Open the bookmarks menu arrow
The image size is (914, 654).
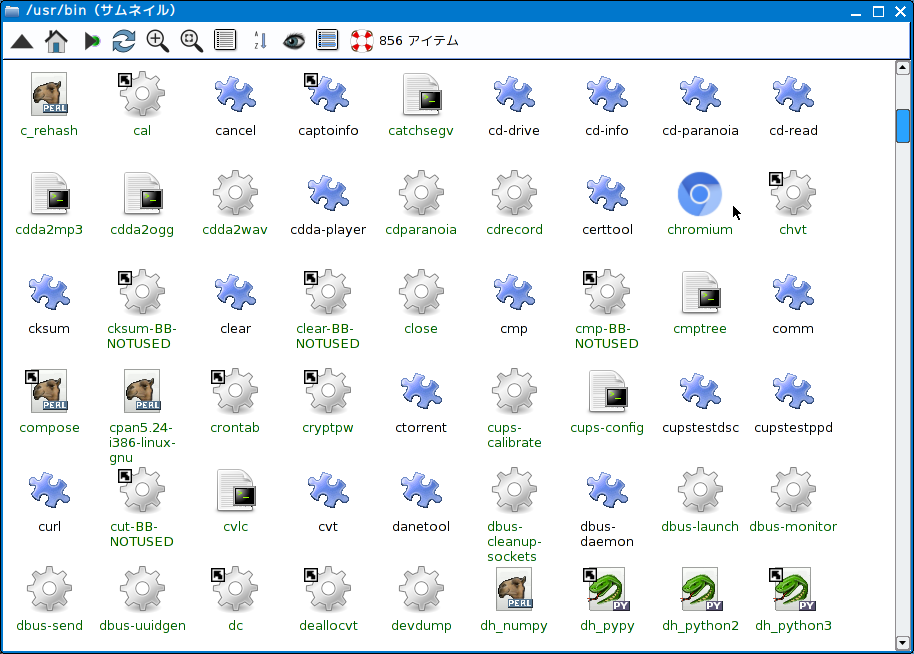pyautogui.click(x=90, y=40)
